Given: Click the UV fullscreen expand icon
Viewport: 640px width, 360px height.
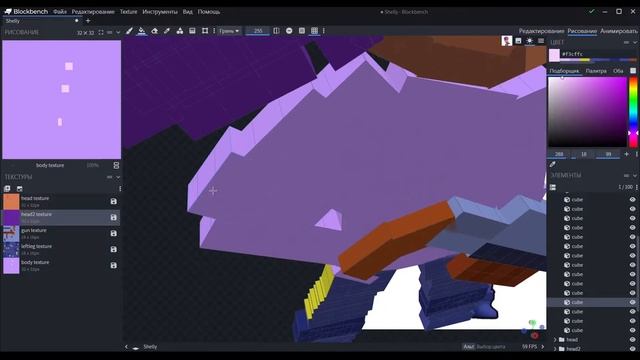Looking at the screenshot, I should point(101,32).
